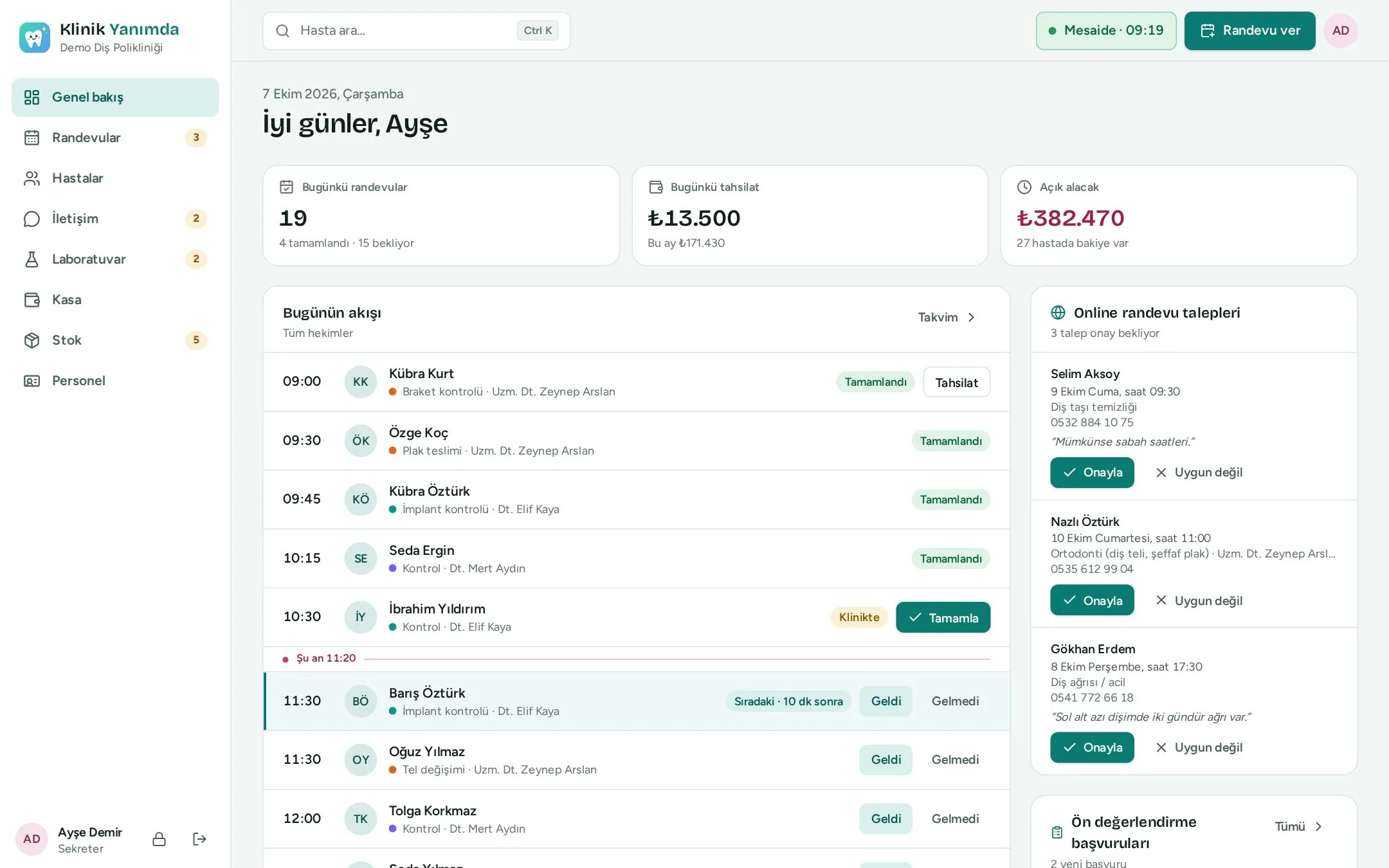1389x868 pixels.
Task: Click the Randevu ver button
Action: pos(1249,31)
